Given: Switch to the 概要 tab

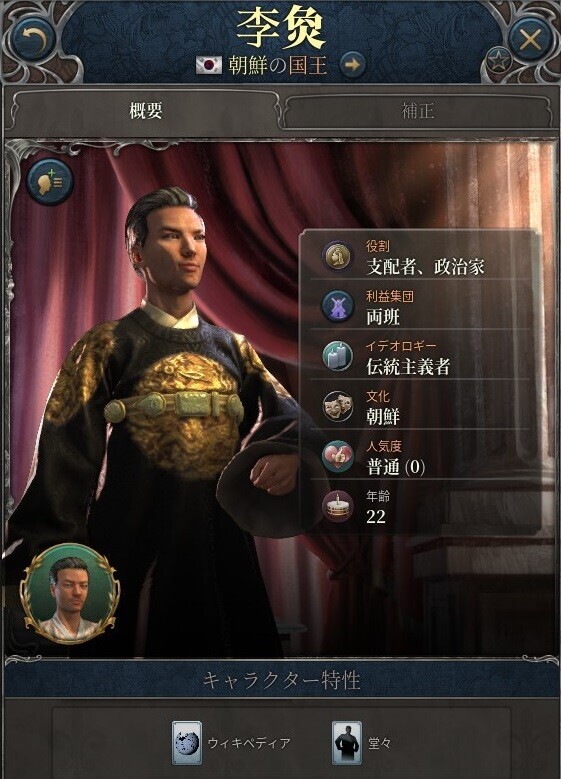Looking at the screenshot, I should click(x=145, y=110).
